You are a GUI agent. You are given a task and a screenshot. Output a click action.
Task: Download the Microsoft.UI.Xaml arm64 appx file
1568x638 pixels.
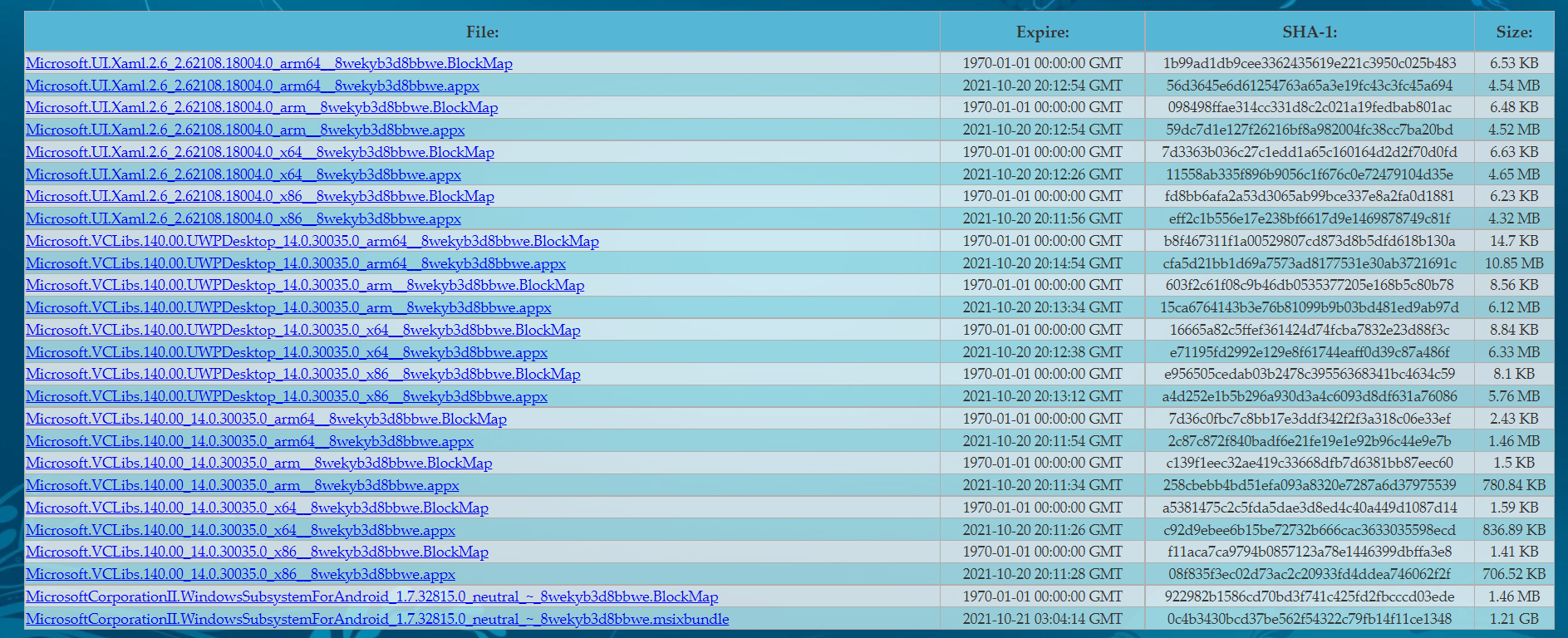(253, 86)
